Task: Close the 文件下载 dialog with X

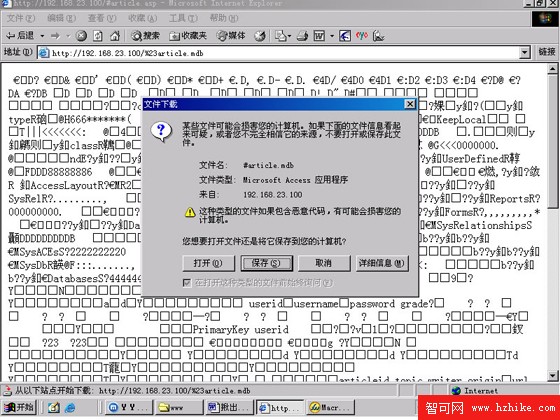Action: tap(410, 104)
